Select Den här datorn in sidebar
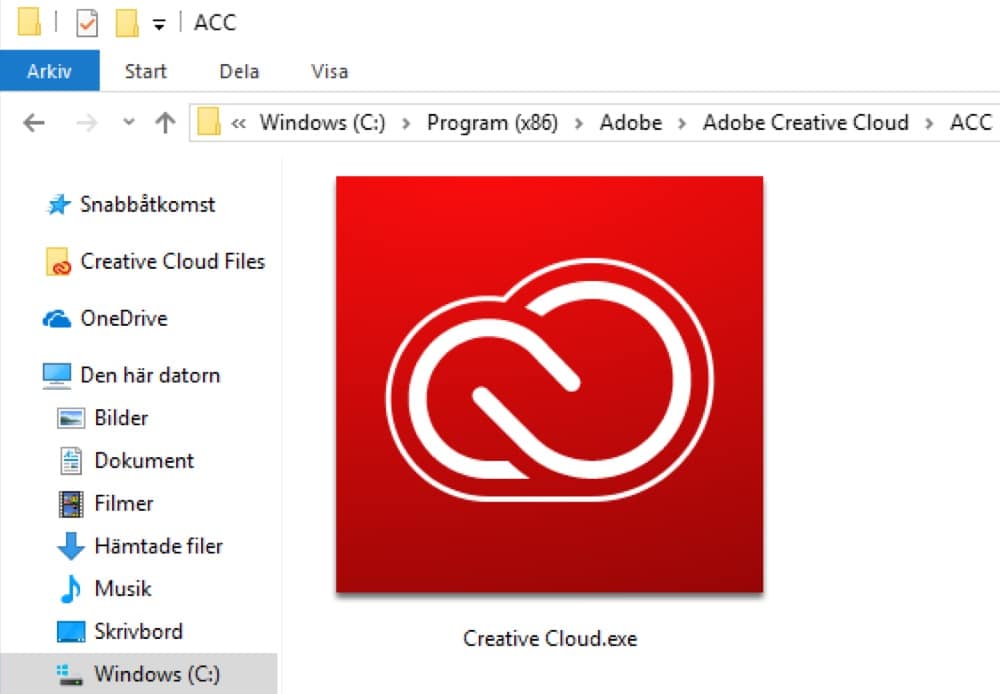Image resolution: width=1000 pixels, height=694 pixels. (150, 374)
